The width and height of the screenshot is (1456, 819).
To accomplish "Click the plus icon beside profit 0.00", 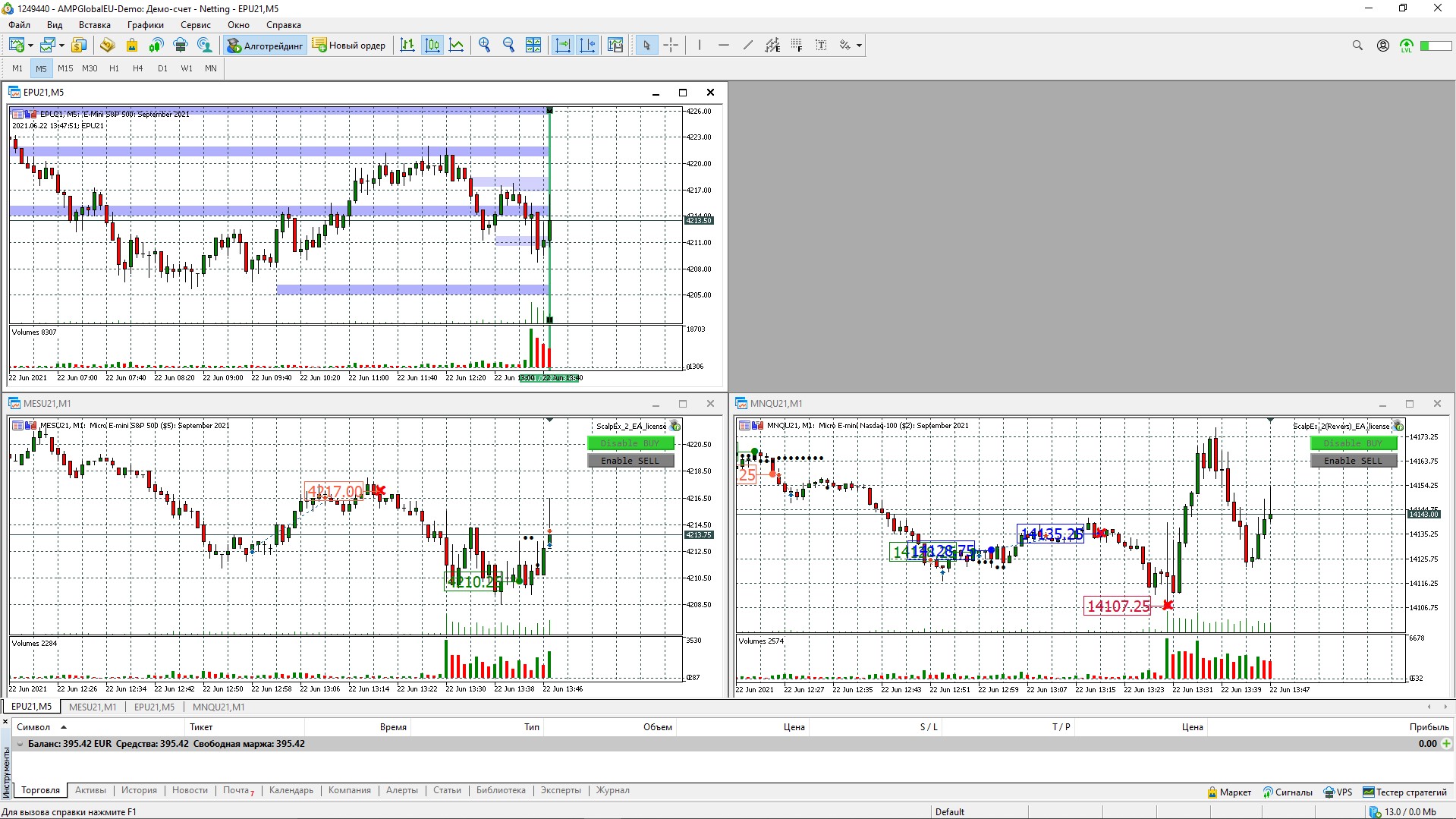I will coord(1447,744).
